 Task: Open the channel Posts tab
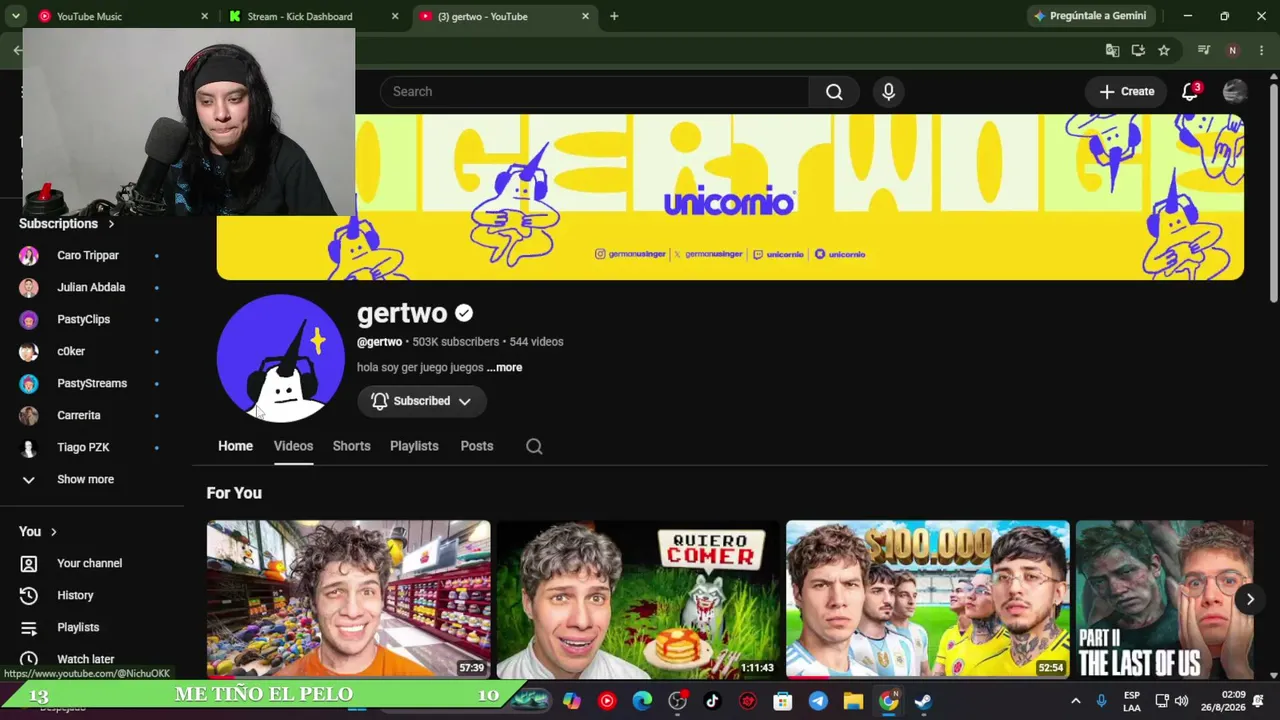[477, 446]
